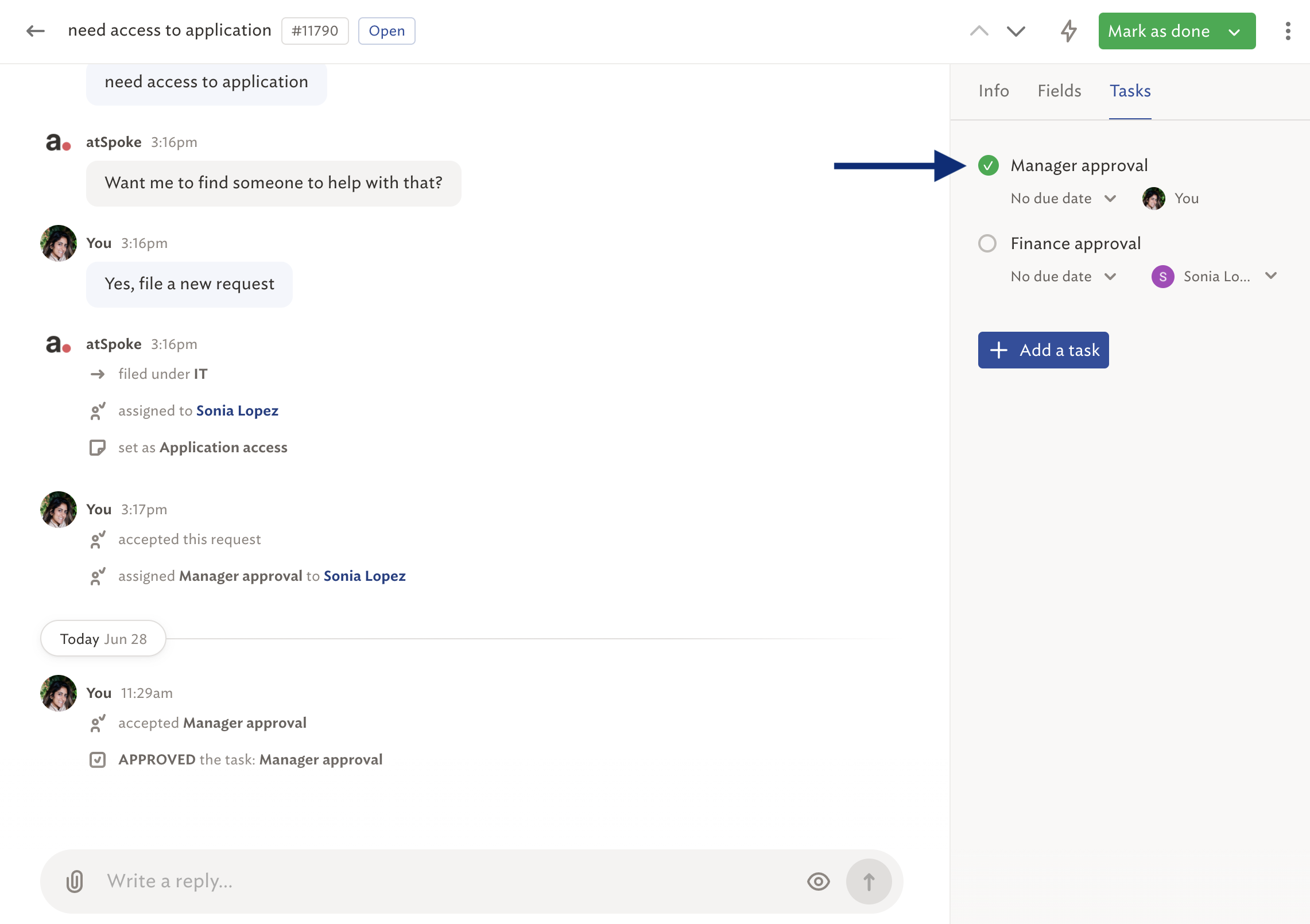Click person icon beside 'accepted this request'
This screenshot has width=1310, height=924.
click(98, 539)
